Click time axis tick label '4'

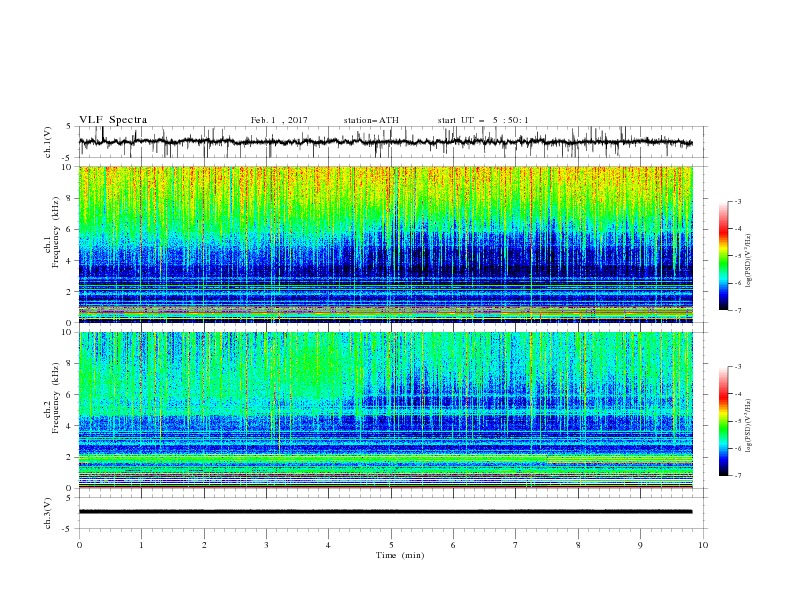(x=329, y=545)
